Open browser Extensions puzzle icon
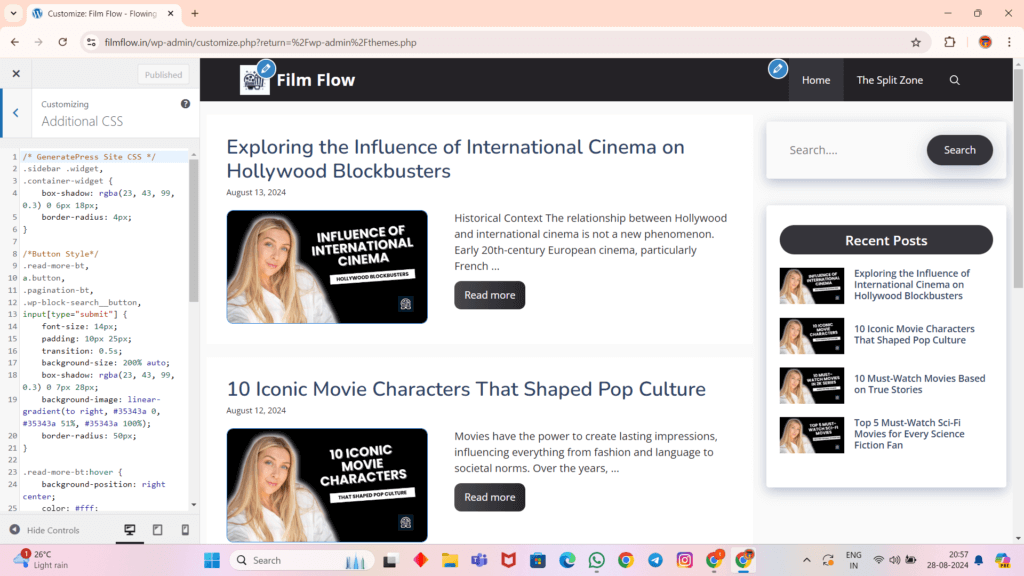The height and width of the screenshot is (576, 1024). [950, 42]
